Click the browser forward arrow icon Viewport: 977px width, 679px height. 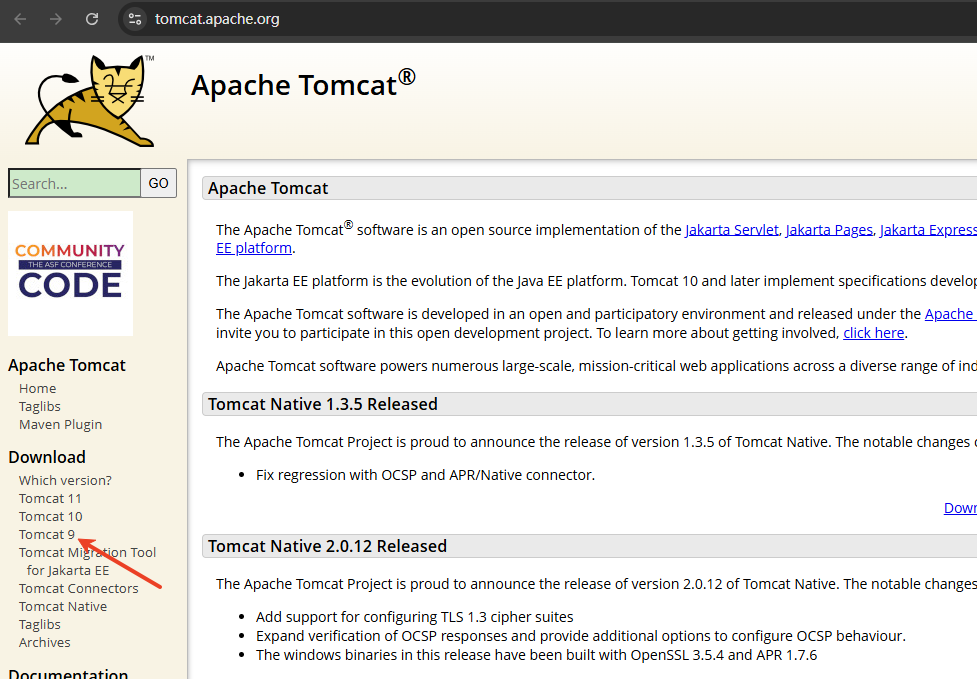tap(56, 19)
